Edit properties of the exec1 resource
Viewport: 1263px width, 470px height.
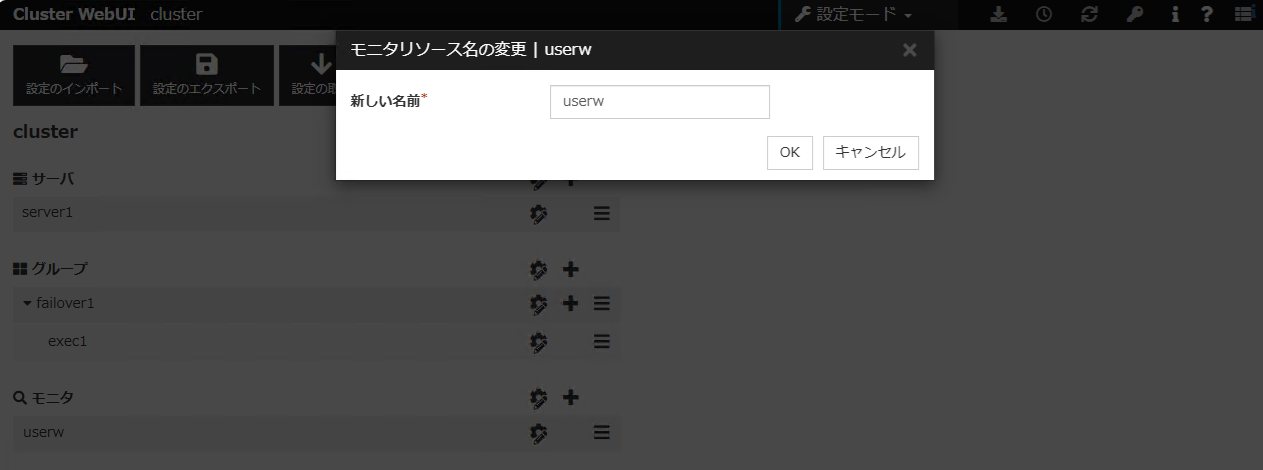click(539, 342)
